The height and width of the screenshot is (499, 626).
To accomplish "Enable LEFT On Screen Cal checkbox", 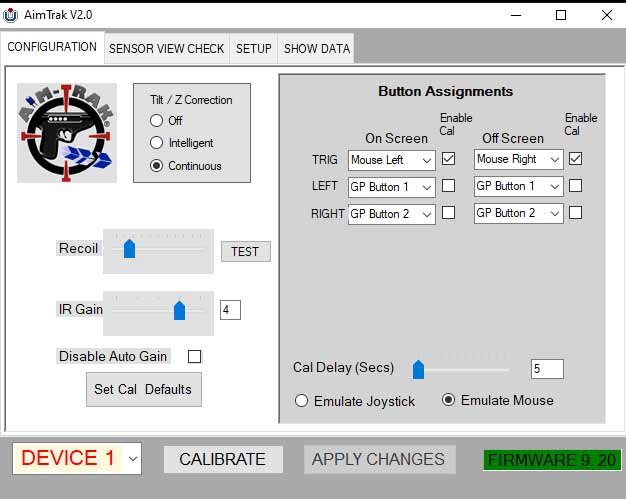I will [x=448, y=186].
